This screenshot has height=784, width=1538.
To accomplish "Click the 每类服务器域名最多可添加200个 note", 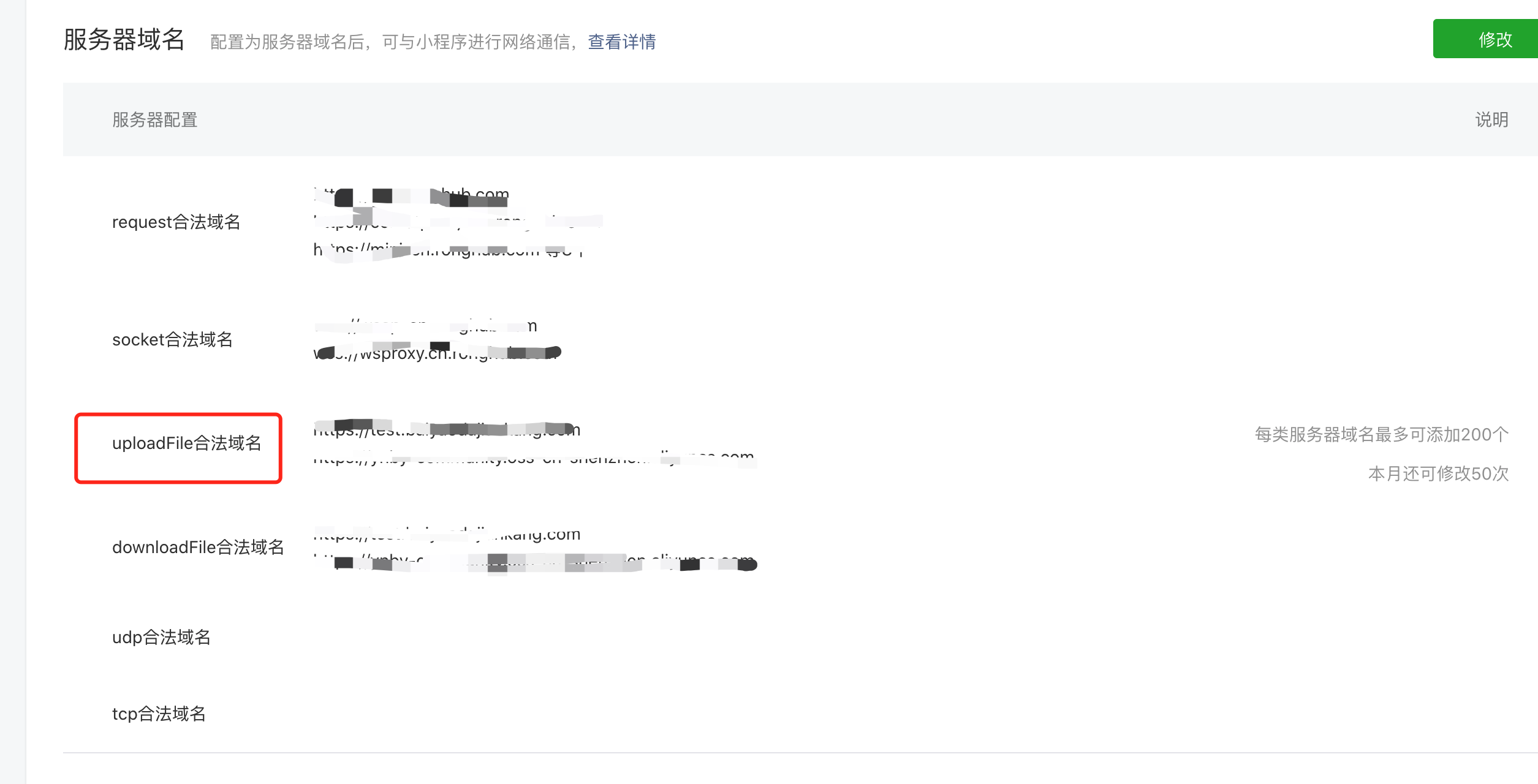I will click(1382, 434).
